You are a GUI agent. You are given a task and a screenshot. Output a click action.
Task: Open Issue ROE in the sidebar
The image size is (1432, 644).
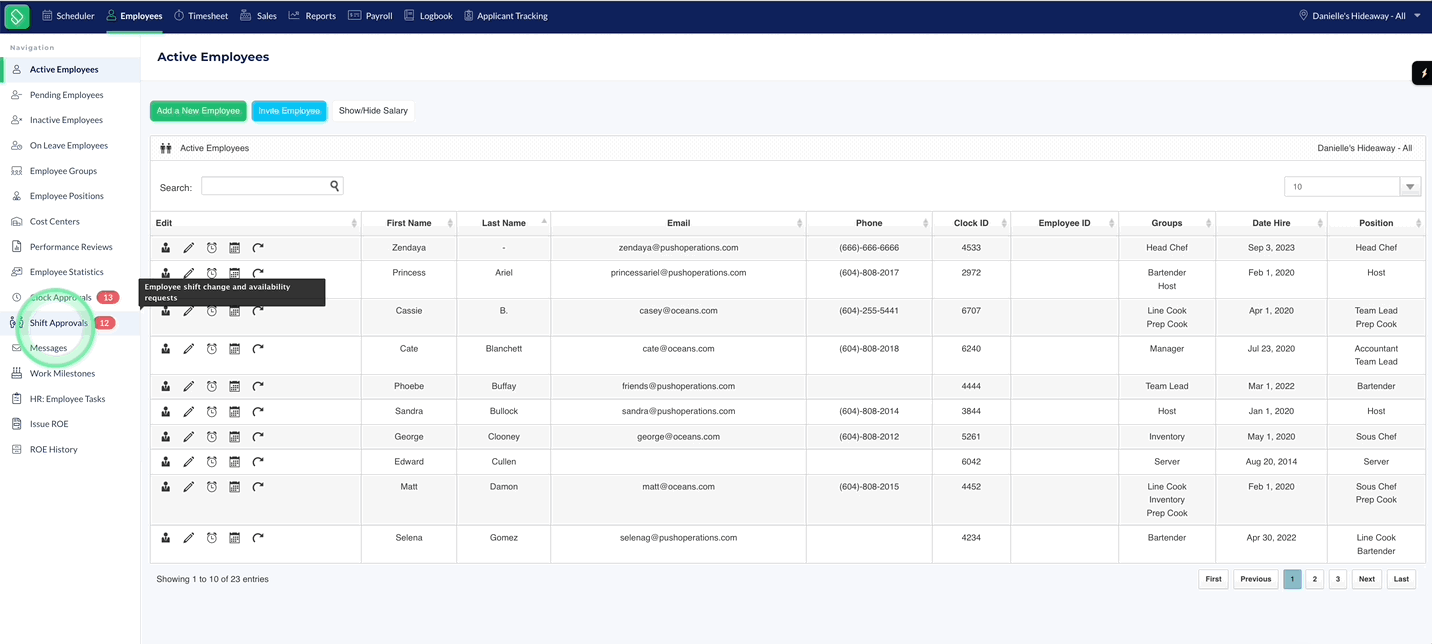click(x=49, y=424)
